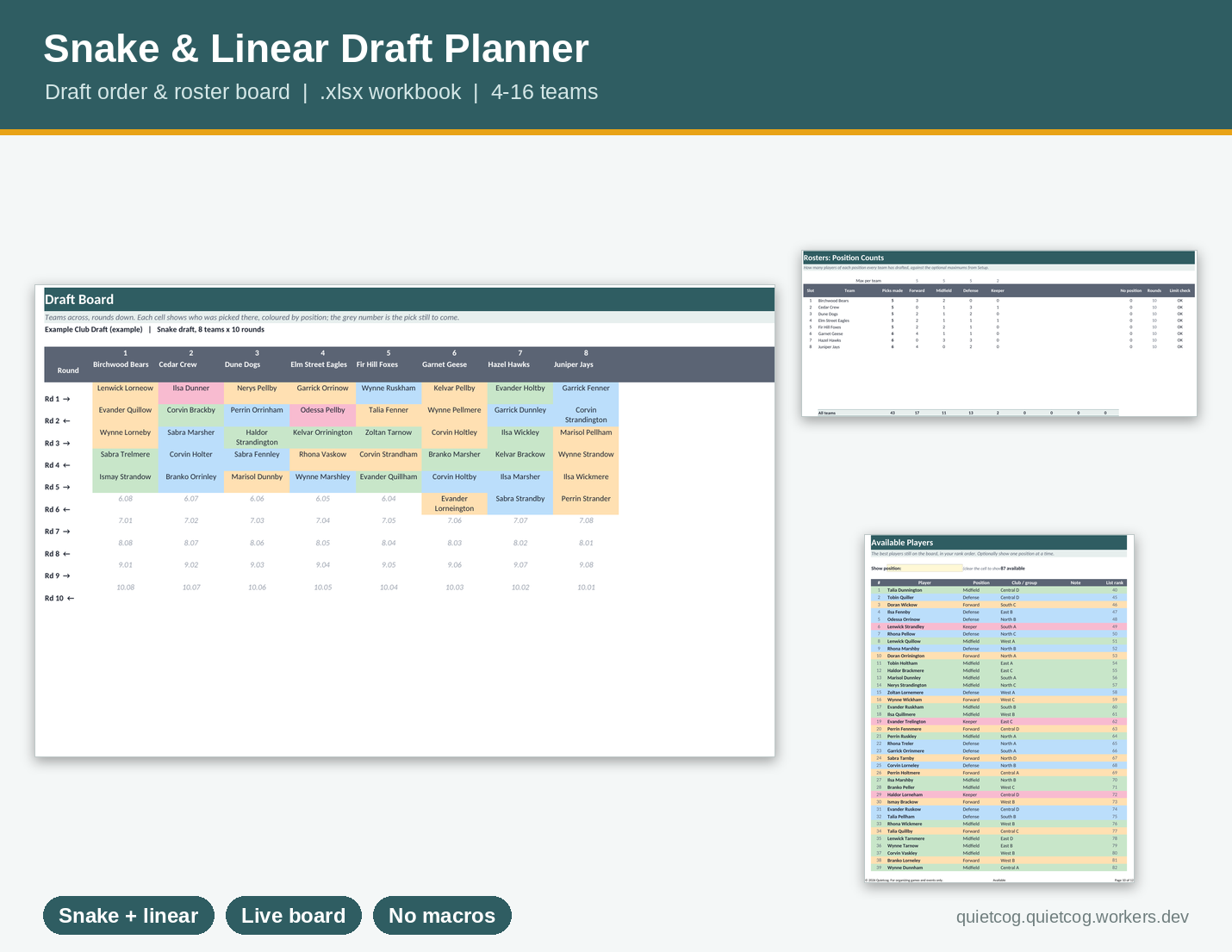Click the Fir Hill Foxes column header in Draft Board

pyautogui.click(x=389, y=364)
